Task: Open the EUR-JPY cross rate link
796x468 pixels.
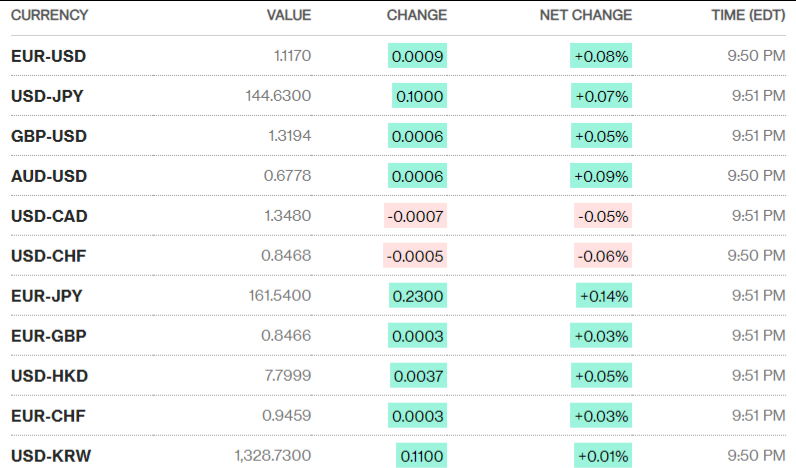Action: click(x=47, y=296)
